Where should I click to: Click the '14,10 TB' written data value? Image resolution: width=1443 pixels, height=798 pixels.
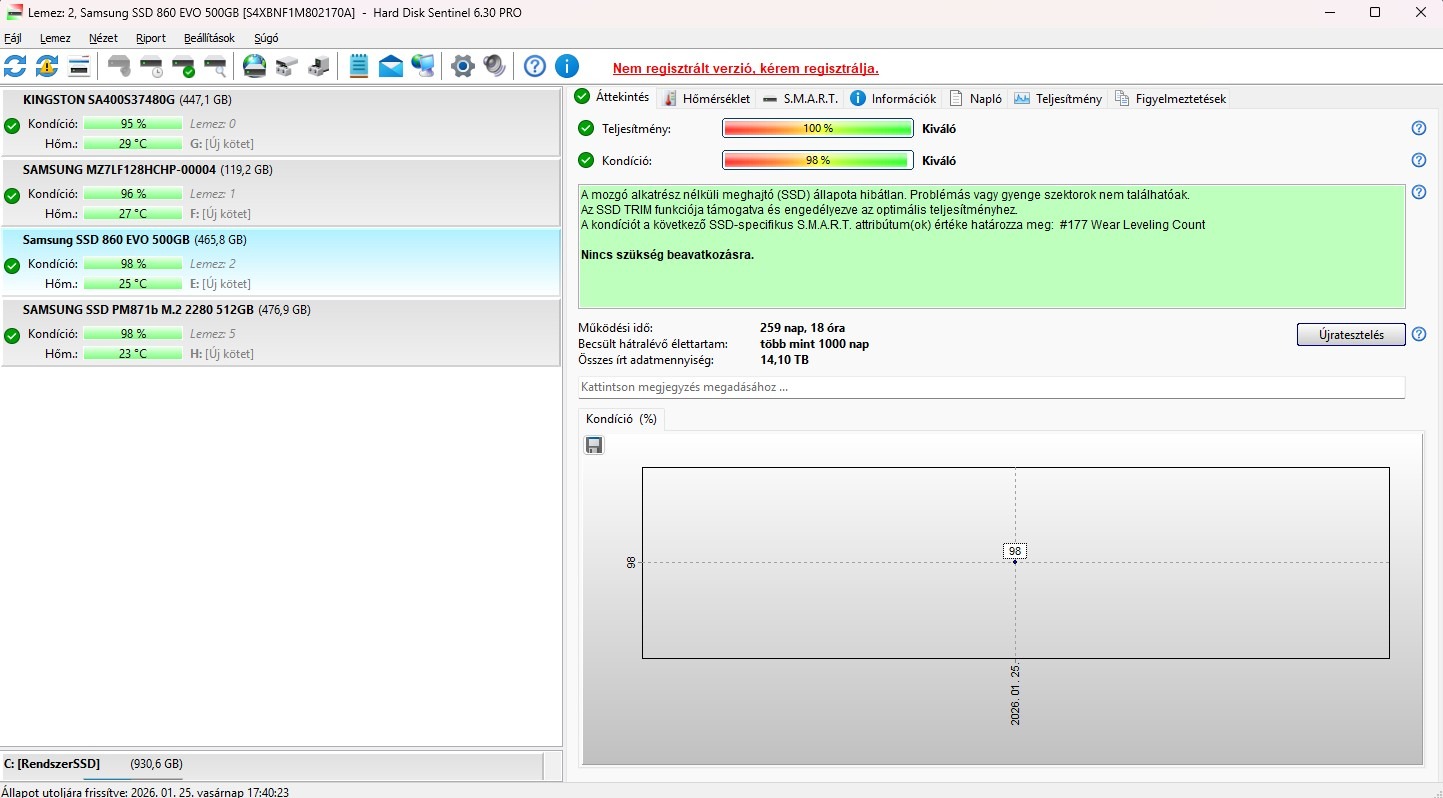point(785,360)
